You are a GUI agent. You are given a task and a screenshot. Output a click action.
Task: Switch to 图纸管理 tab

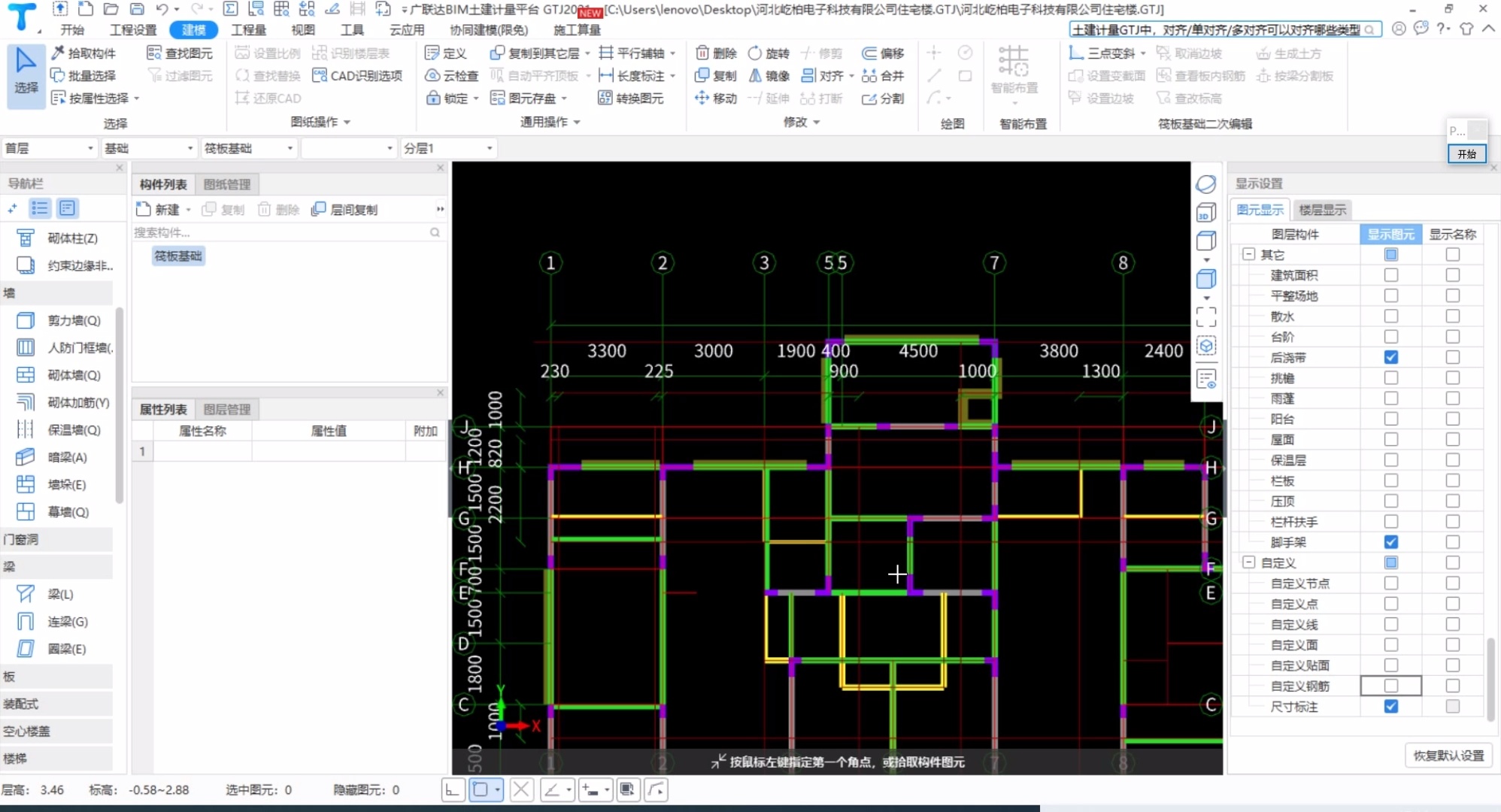(x=227, y=184)
